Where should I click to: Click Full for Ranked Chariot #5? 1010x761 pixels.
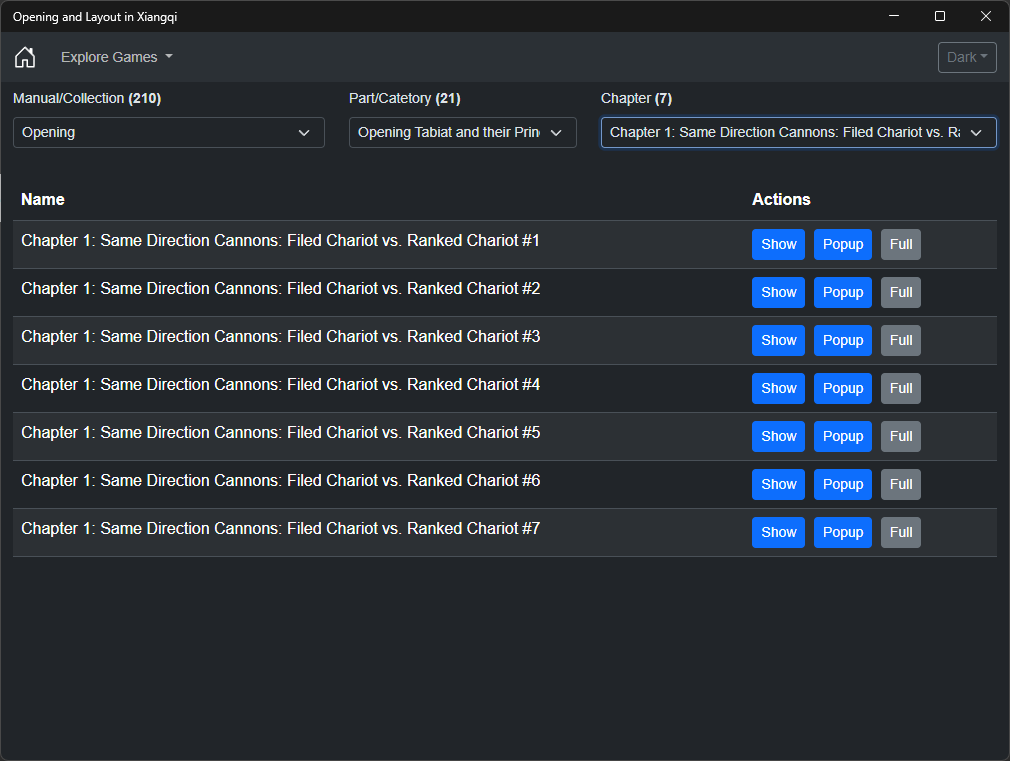click(900, 436)
